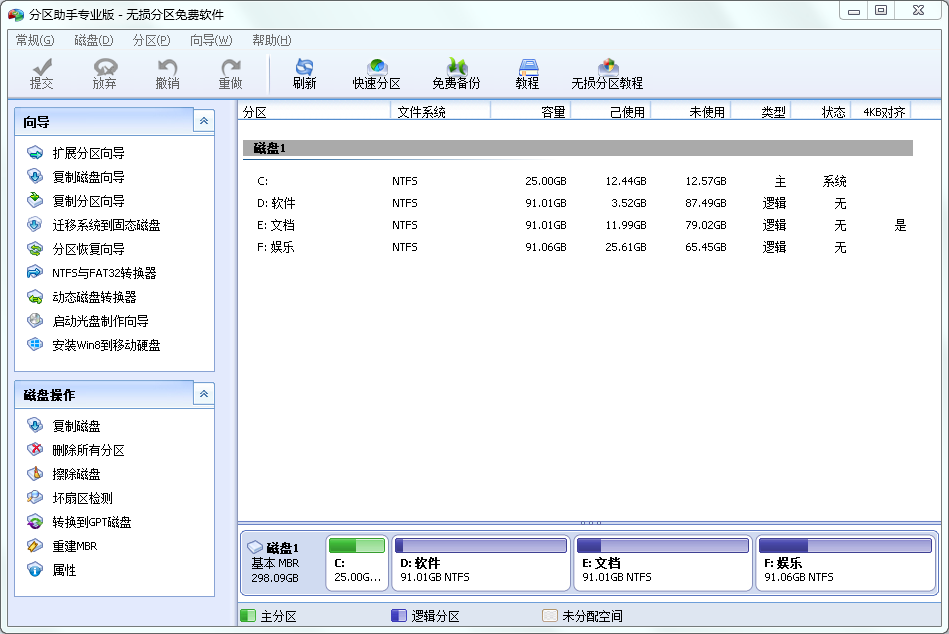Sort by 4KB对齐 column header

tap(881, 111)
